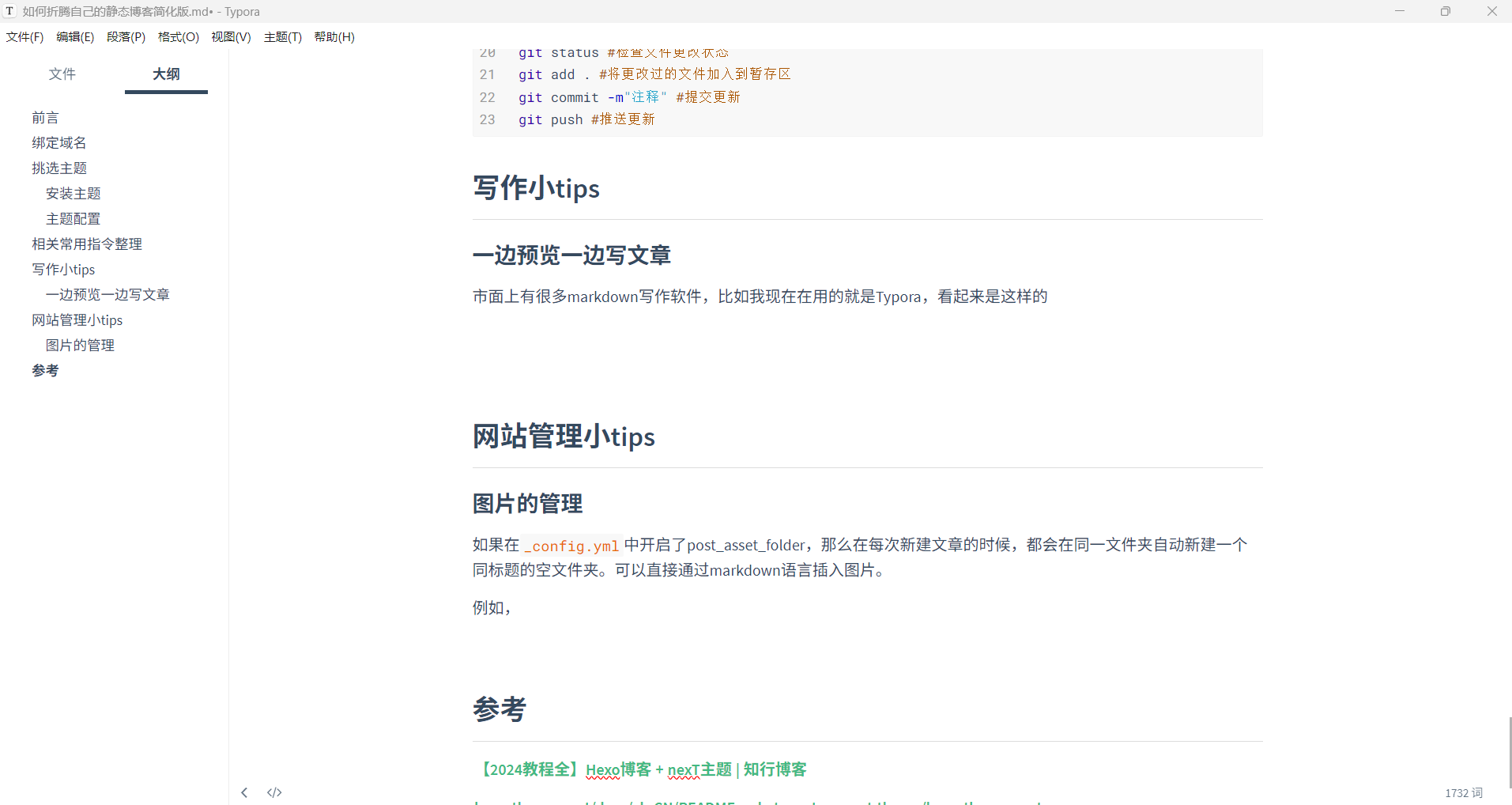Open the 主题(T) menu
The height and width of the screenshot is (805, 1512).
(x=282, y=37)
